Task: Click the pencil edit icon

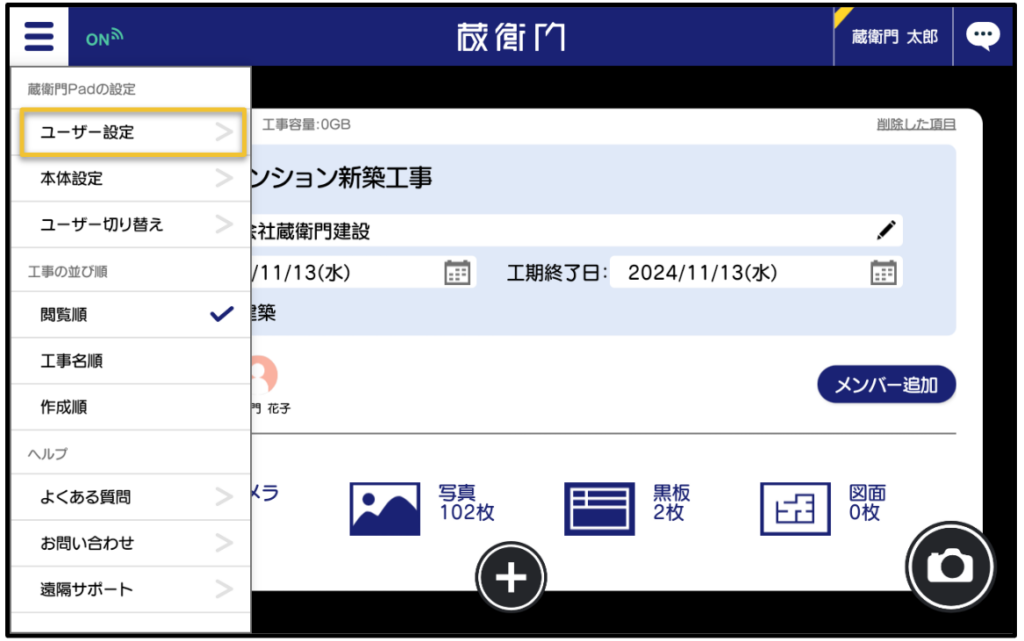Action: (885, 230)
